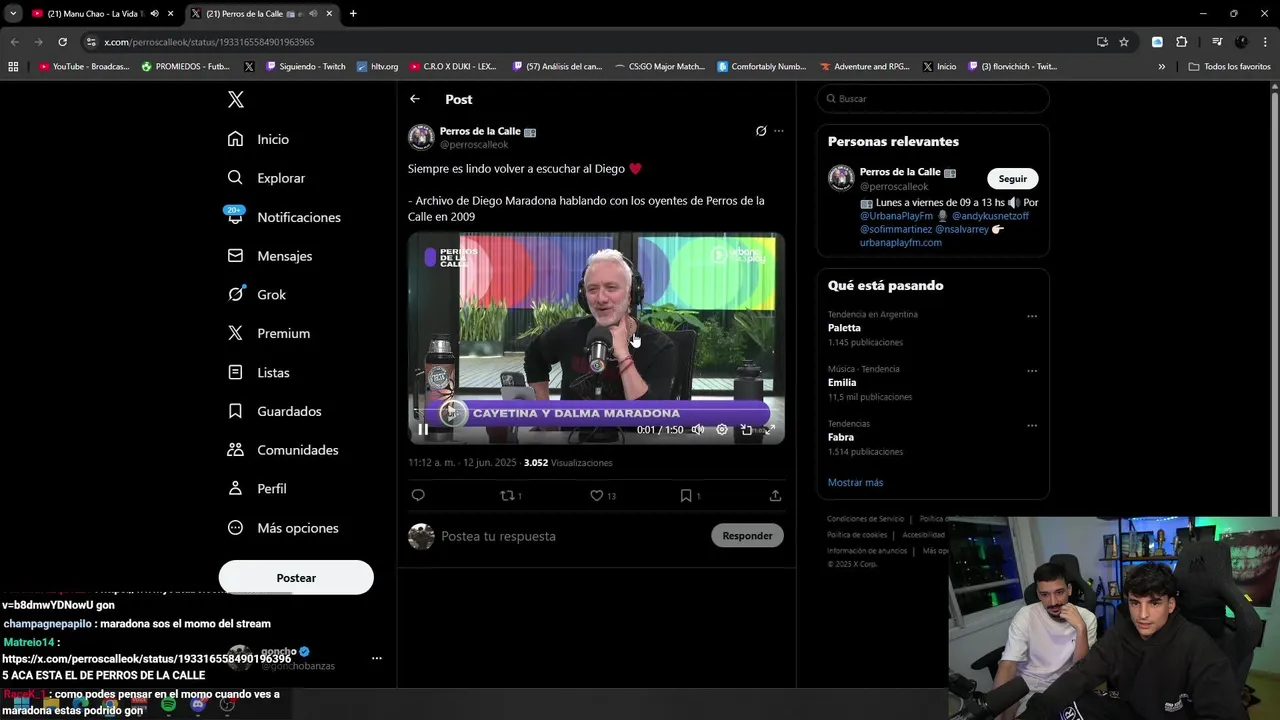This screenshot has width=1280, height=720.
Task: Open the @UrbanaPlayFm mention link
Action: [896, 216]
